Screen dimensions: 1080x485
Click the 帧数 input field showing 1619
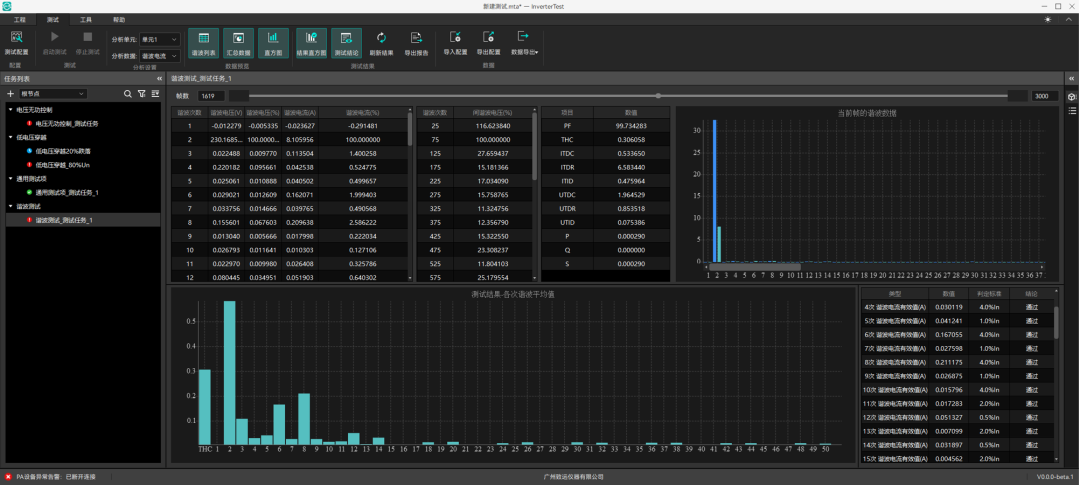pyautogui.click(x=209, y=96)
